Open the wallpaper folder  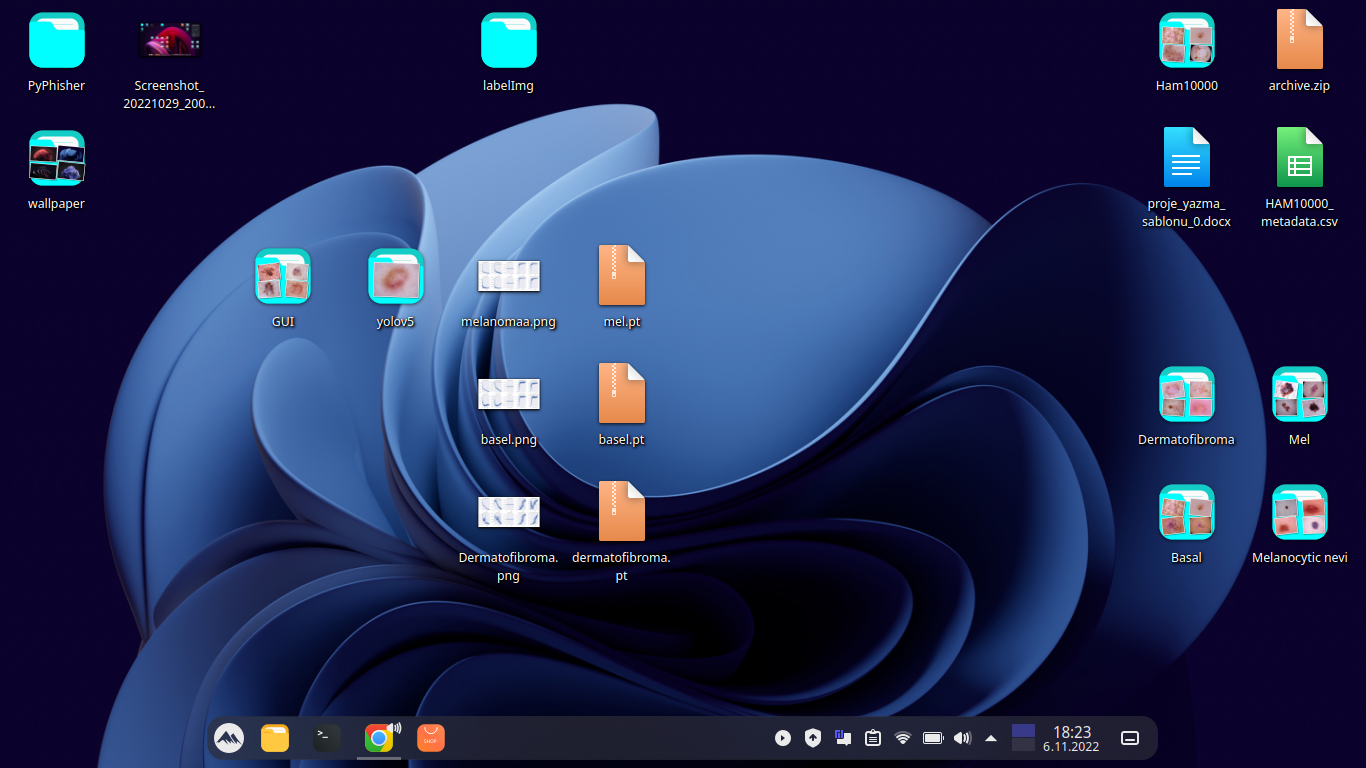pos(57,158)
